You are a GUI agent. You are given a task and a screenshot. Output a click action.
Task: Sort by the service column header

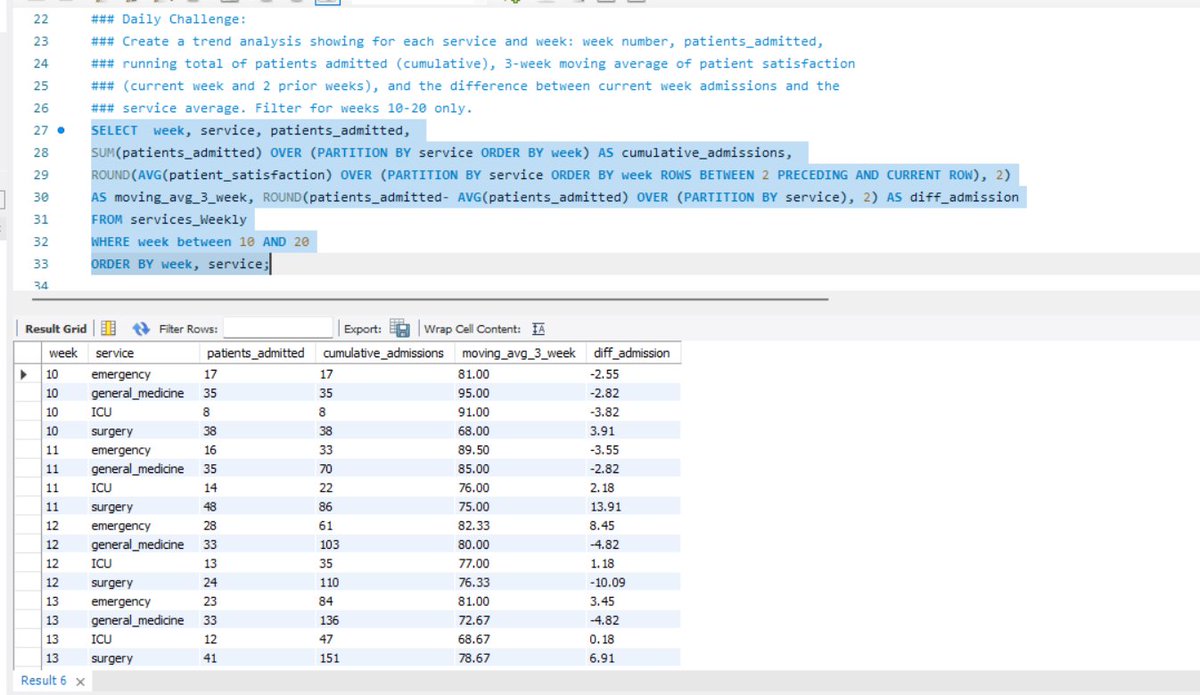point(144,353)
